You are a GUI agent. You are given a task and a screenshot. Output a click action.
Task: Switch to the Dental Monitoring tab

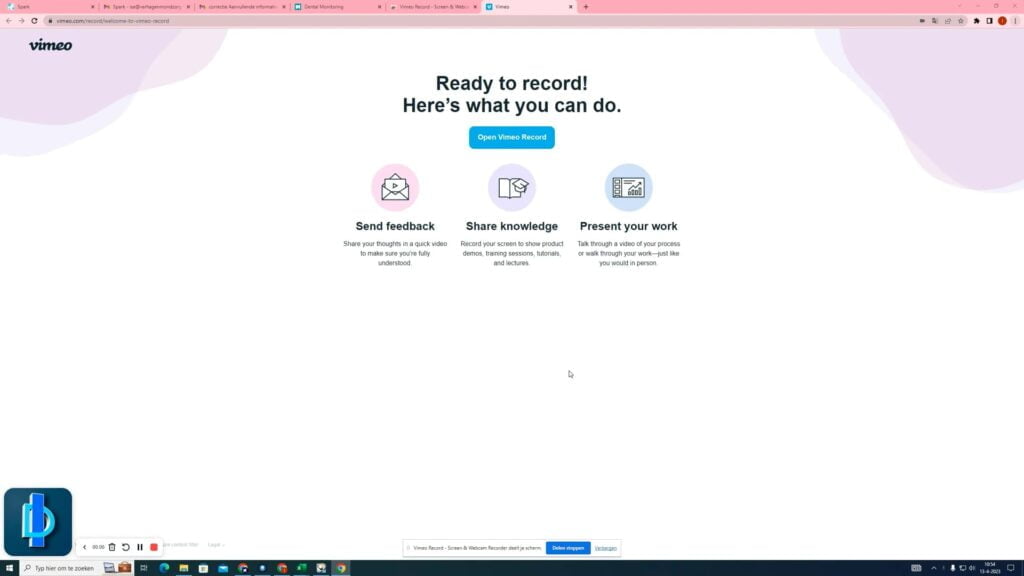[x=335, y=7]
